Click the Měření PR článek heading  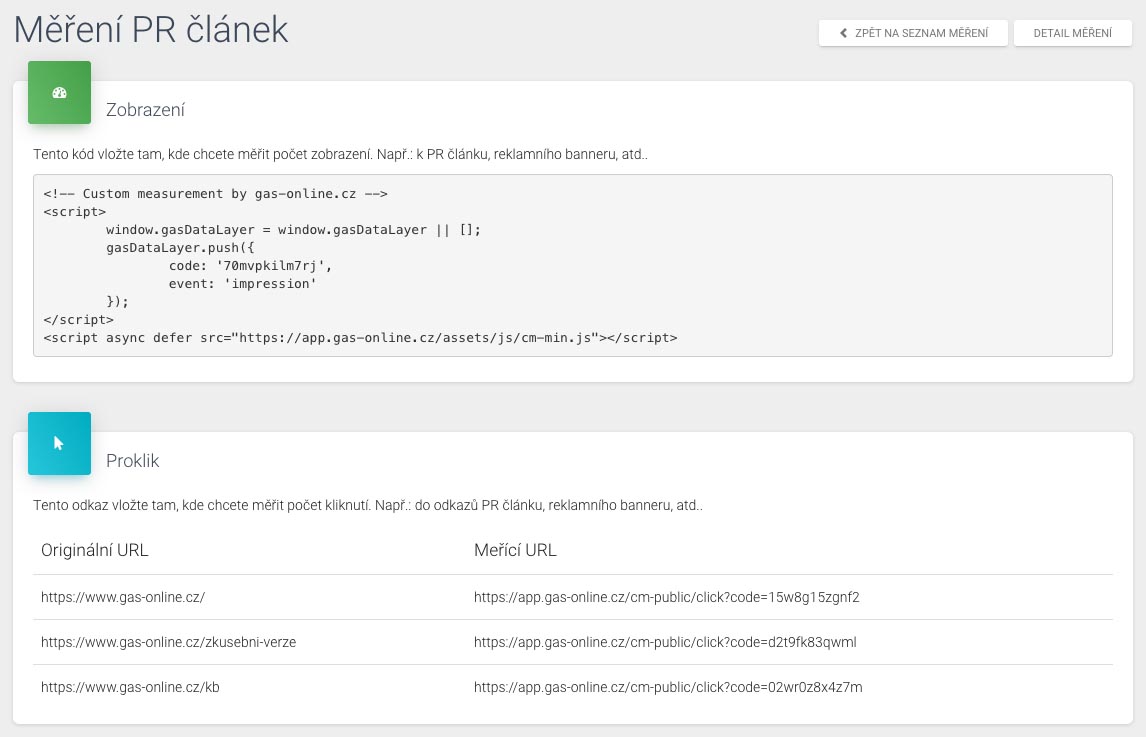coord(151,30)
